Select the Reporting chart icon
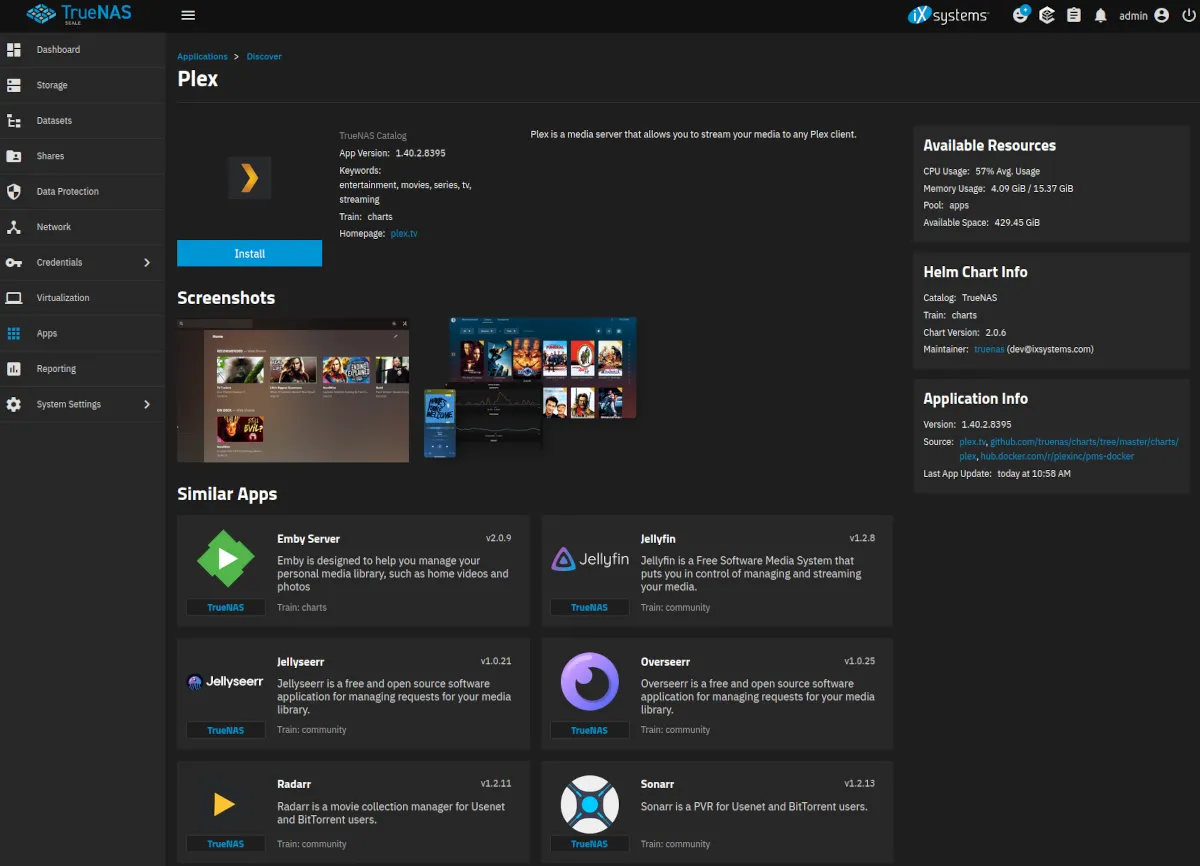The image size is (1200, 866). (14, 368)
